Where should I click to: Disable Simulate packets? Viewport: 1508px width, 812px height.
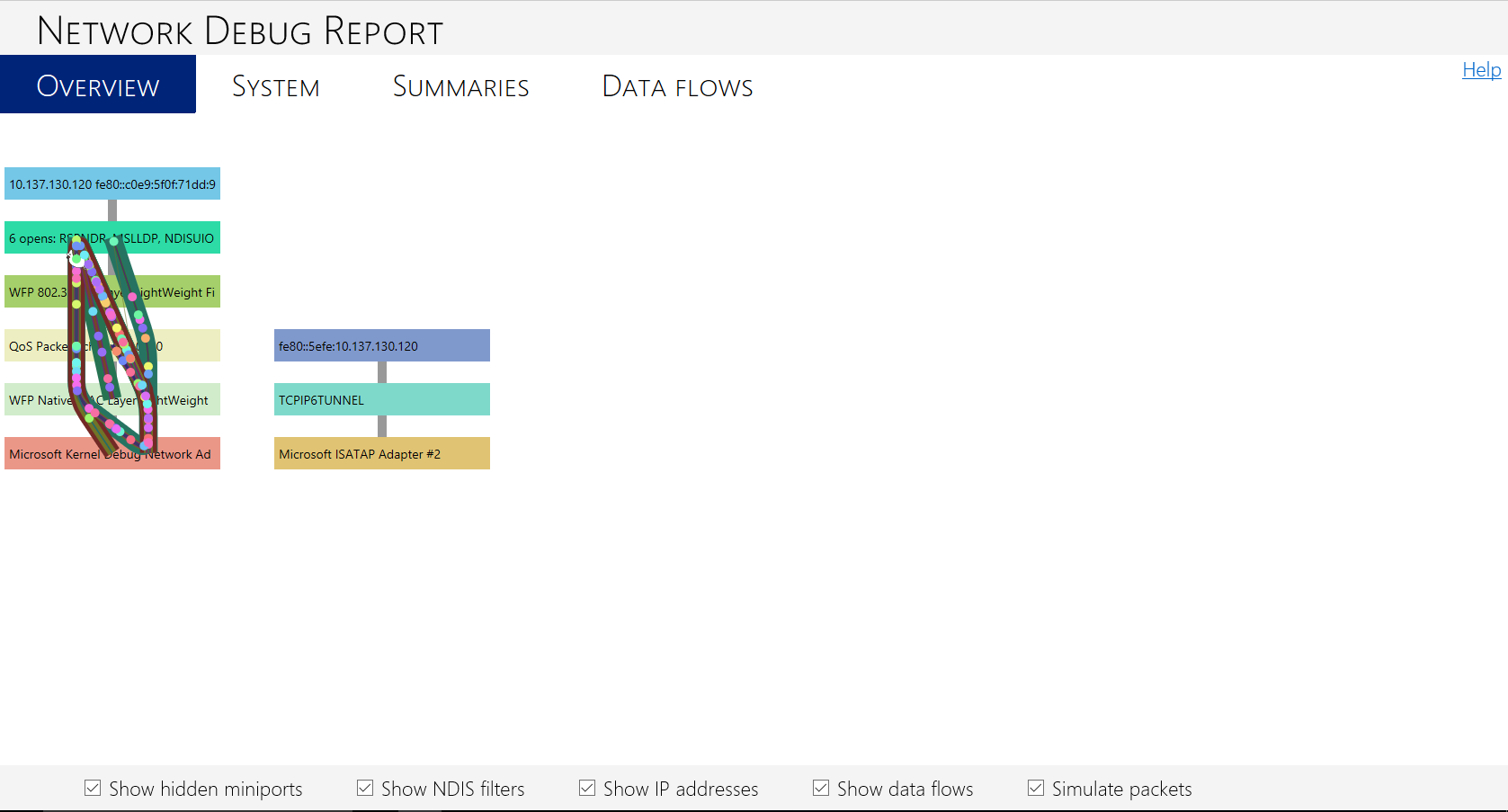[x=1035, y=788]
